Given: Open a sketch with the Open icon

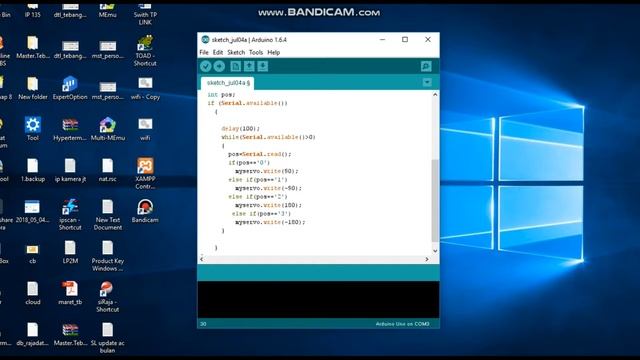Looking at the screenshot, I should tap(249, 66).
